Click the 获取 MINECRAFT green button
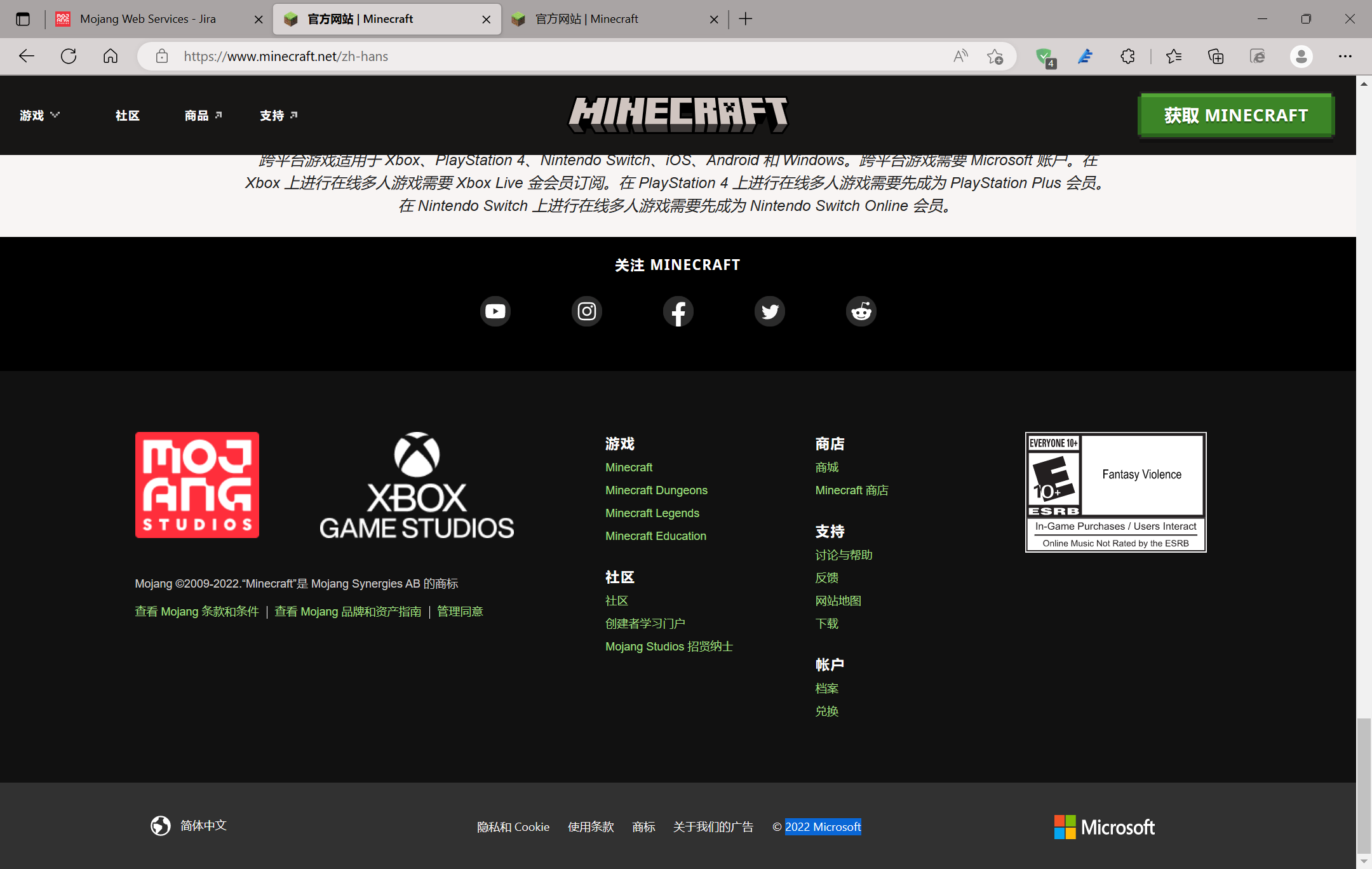The height and width of the screenshot is (869, 1372). pos(1235,116)
